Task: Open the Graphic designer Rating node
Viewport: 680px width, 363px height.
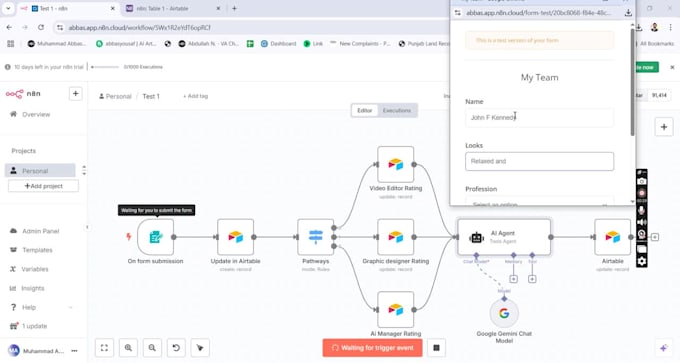Action: coord(396,237)
